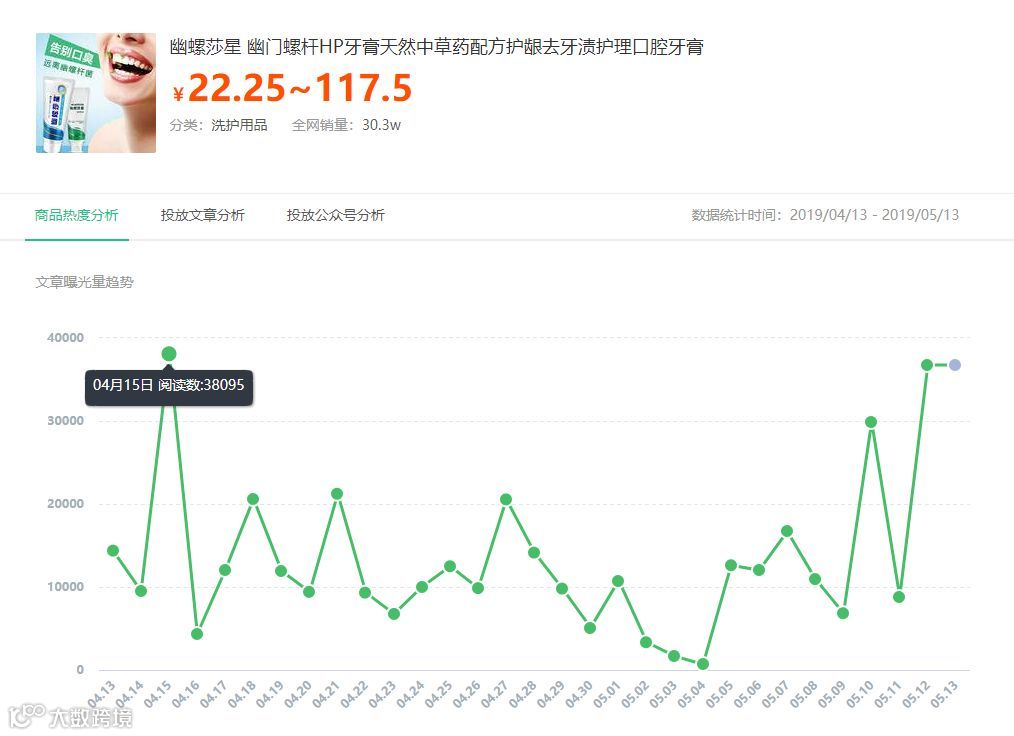This screenshot has height=736, width=1014.
Task: Click the 04.17 data point
Action: point(225,570)
